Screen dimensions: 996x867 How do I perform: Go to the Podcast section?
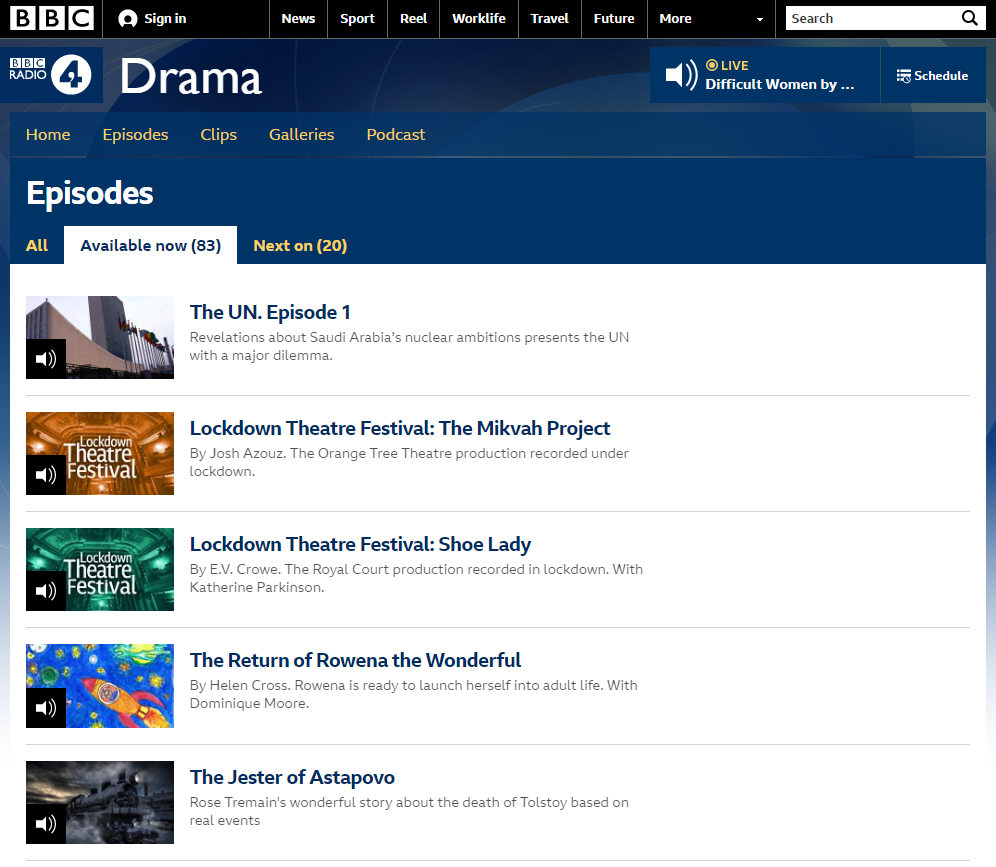[395, 134]
